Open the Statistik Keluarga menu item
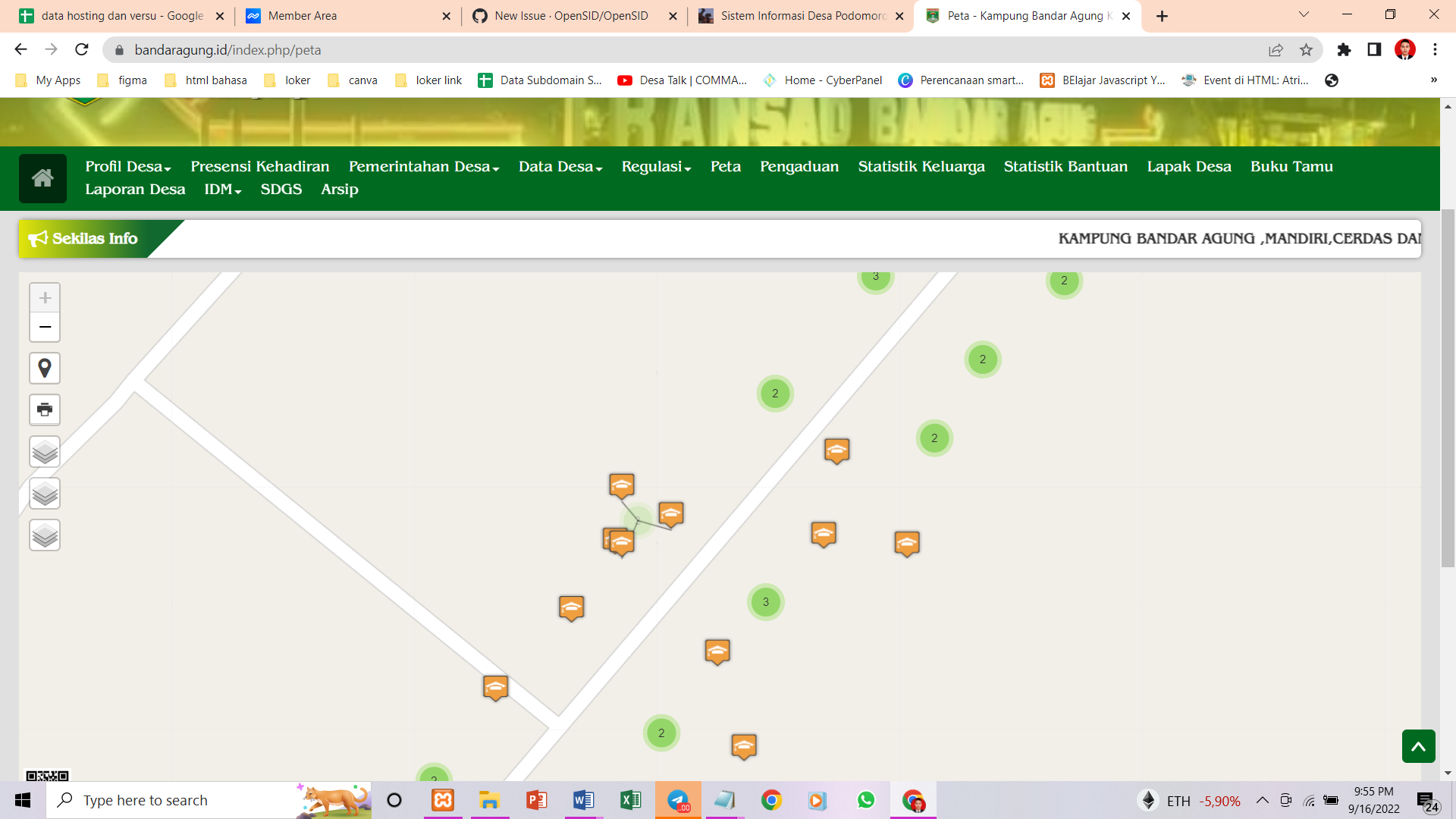This screenshot has width=1456, height=819. tap(921, 166)
